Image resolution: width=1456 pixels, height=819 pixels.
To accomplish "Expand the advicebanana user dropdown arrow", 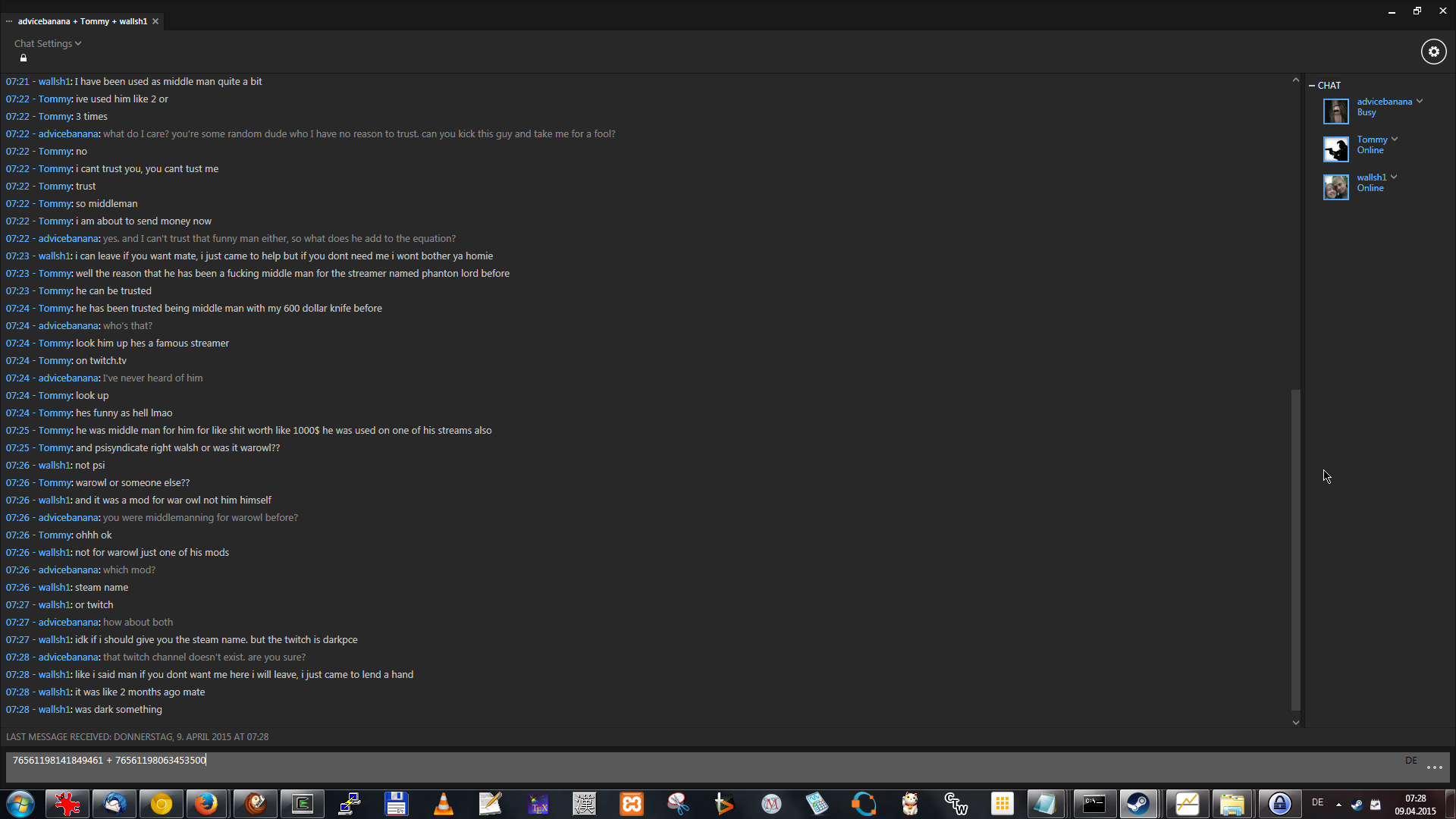I will [x=1420, y=101].
